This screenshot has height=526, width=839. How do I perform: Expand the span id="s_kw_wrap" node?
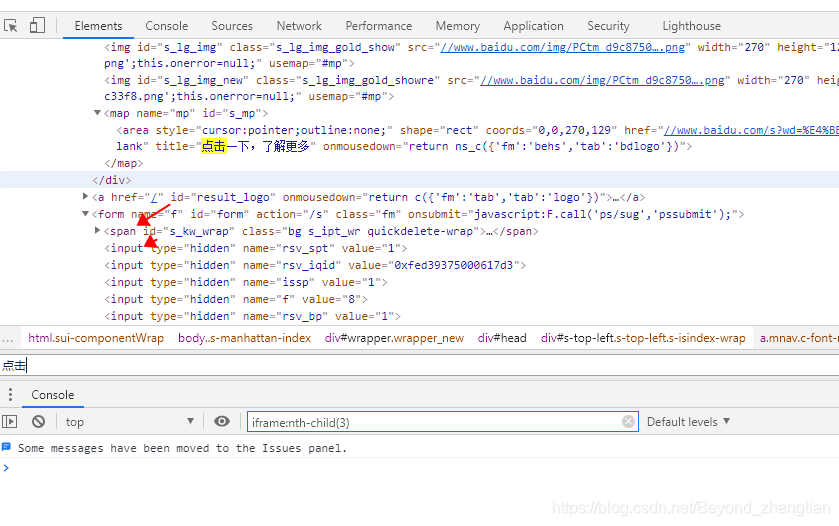pyautogui.click(x=97, y=230)
